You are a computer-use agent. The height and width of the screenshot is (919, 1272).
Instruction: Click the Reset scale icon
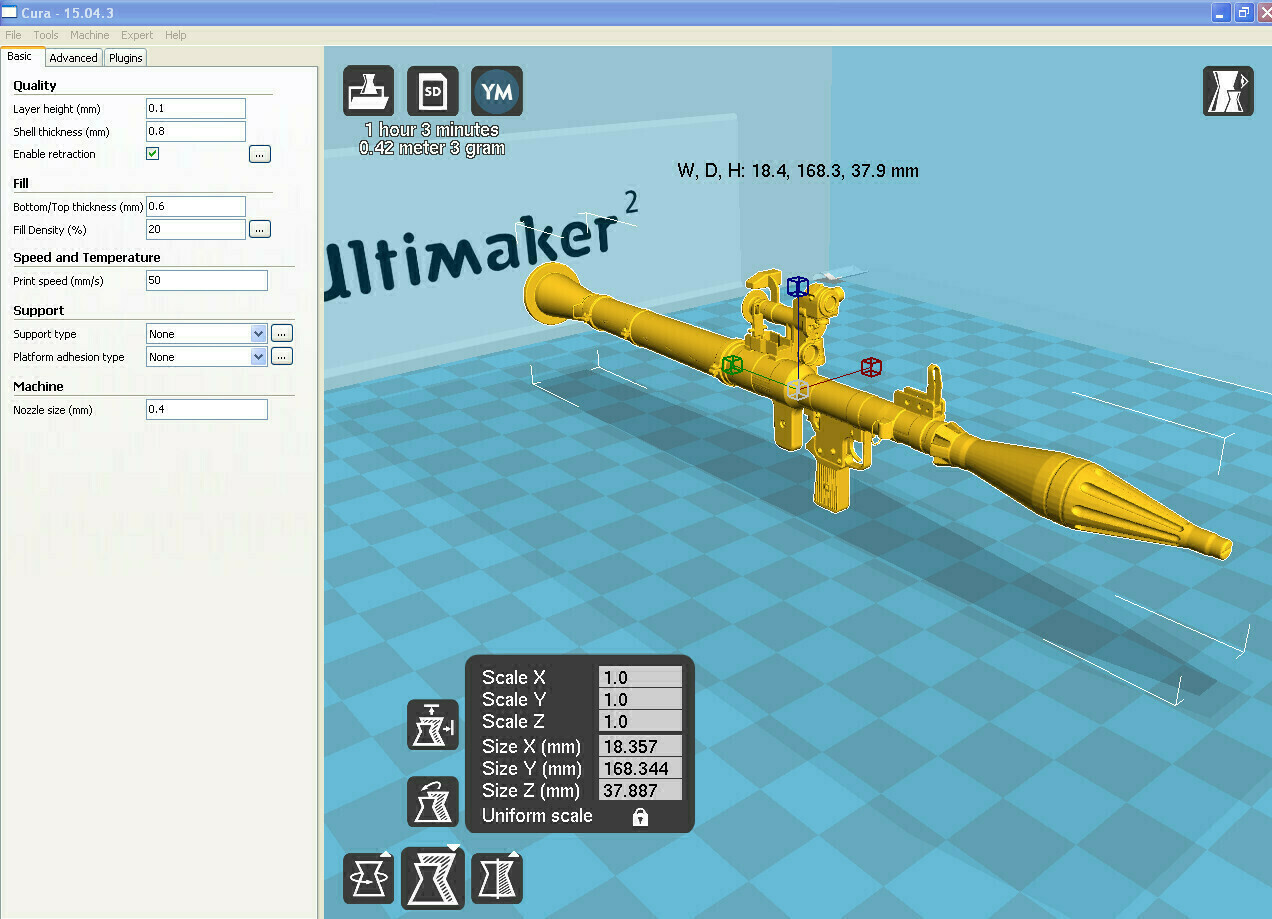(x=432, y=801)
